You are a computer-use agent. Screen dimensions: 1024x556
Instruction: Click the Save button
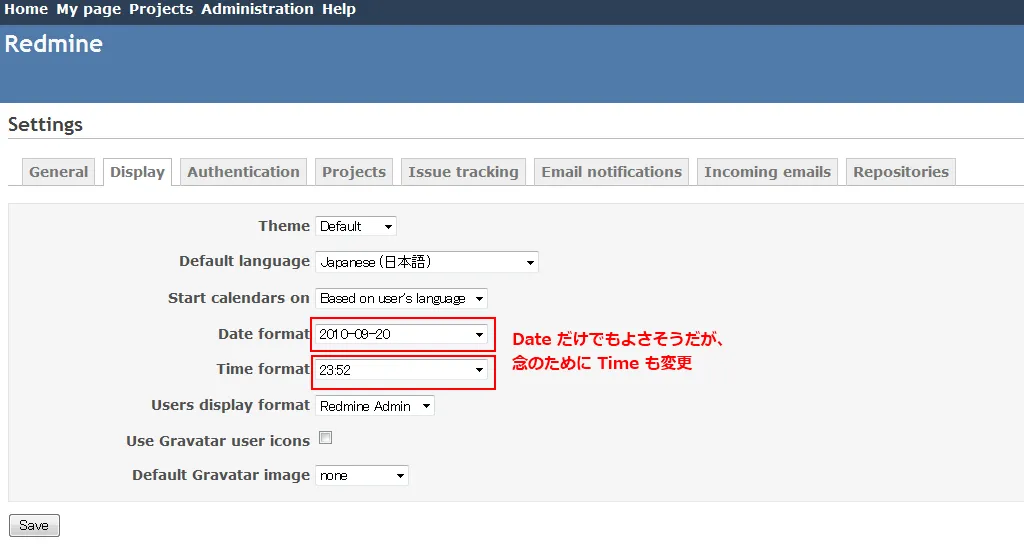[x=34, y=525]
